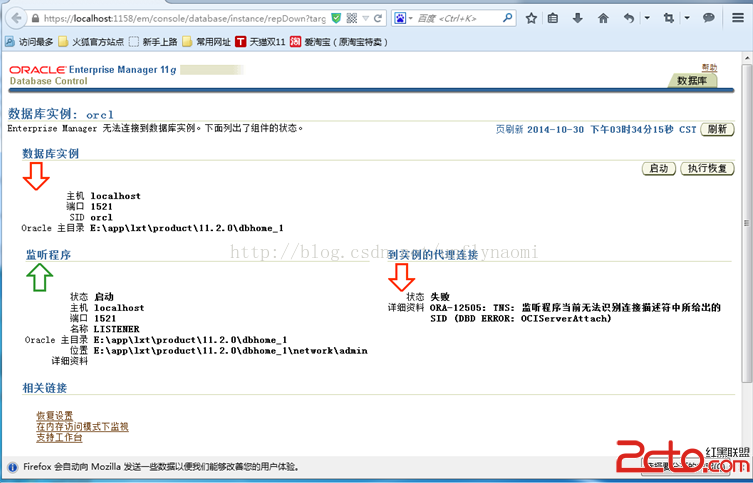The width and height of the screenshot is (753, 483).
Task: Click the magnifier search icon
Action: coord(507,18)
